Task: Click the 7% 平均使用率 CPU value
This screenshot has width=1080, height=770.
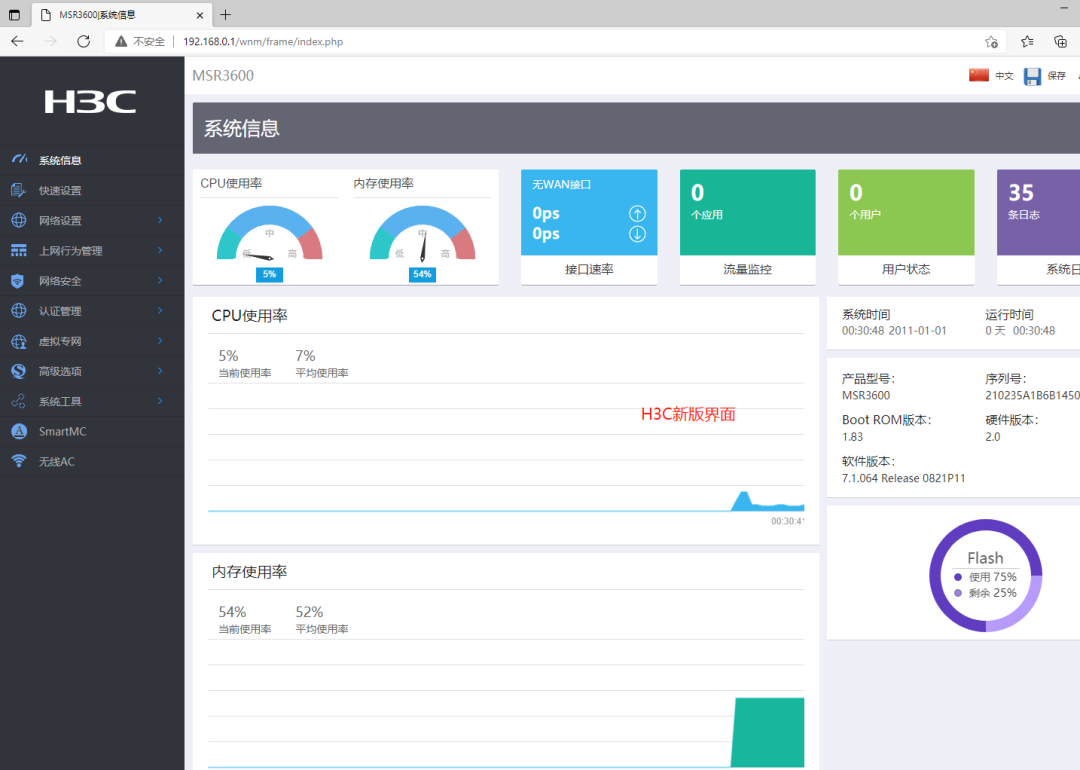Action: click(305, 356)
